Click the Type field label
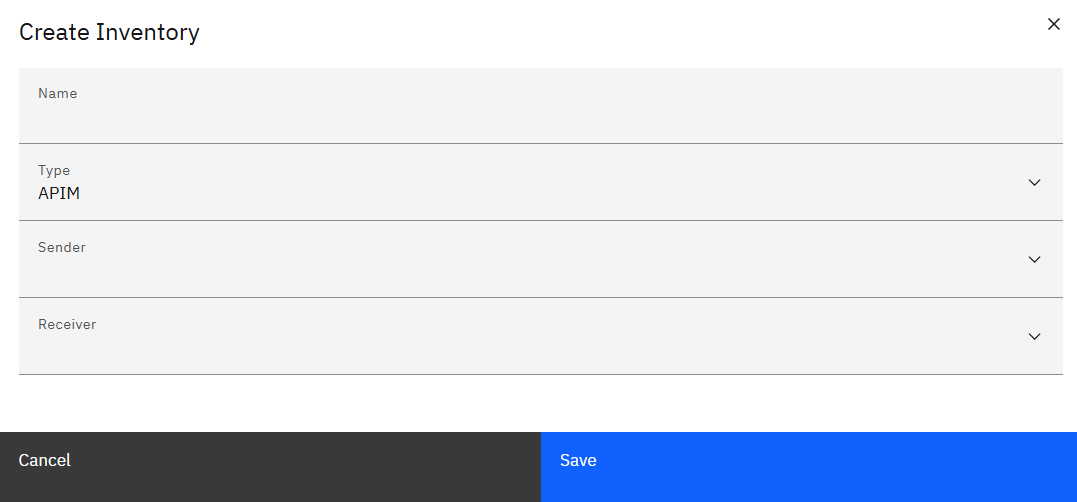The height and width of the screenshot is (502, 1077). coord(54,170)
